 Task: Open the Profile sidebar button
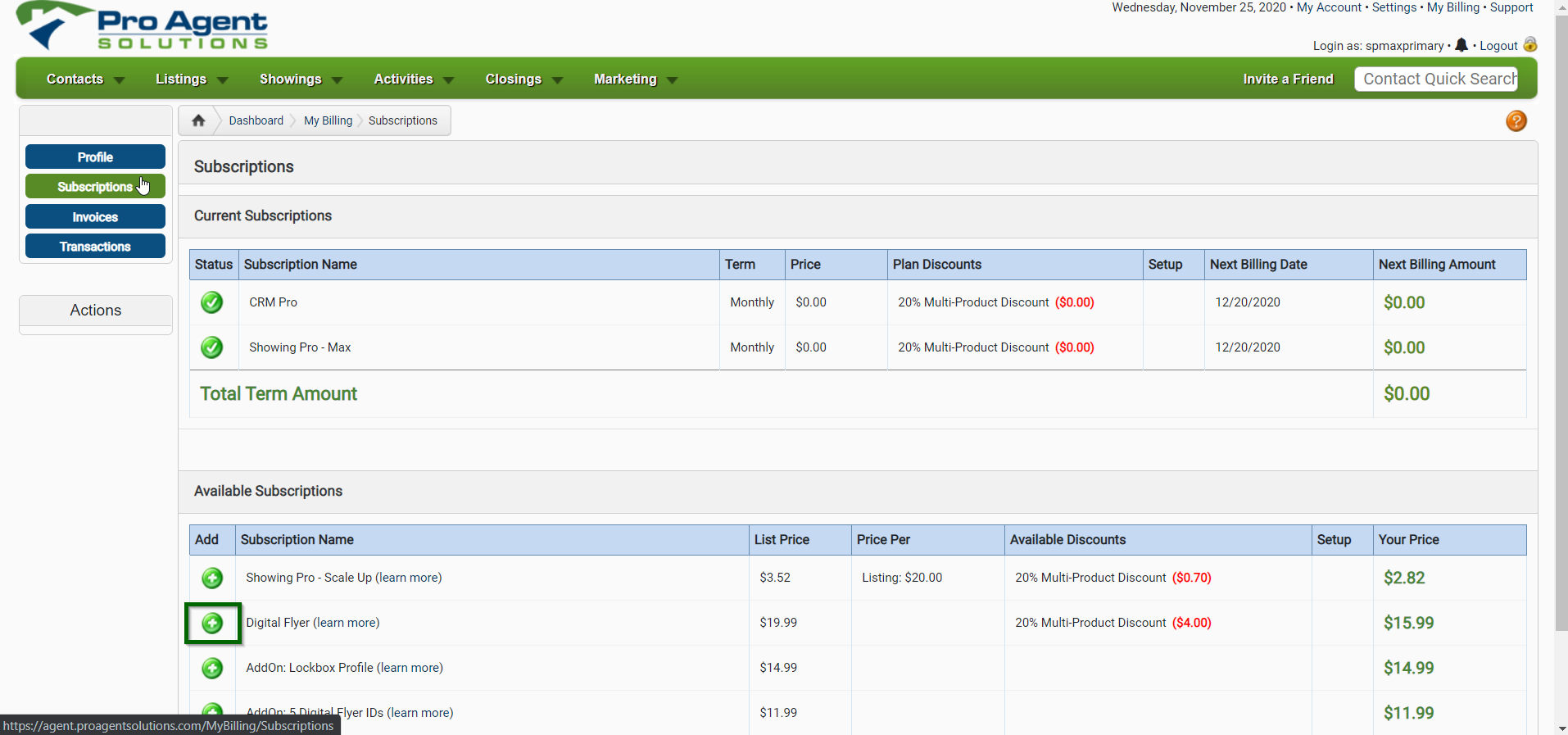point(95,157)
